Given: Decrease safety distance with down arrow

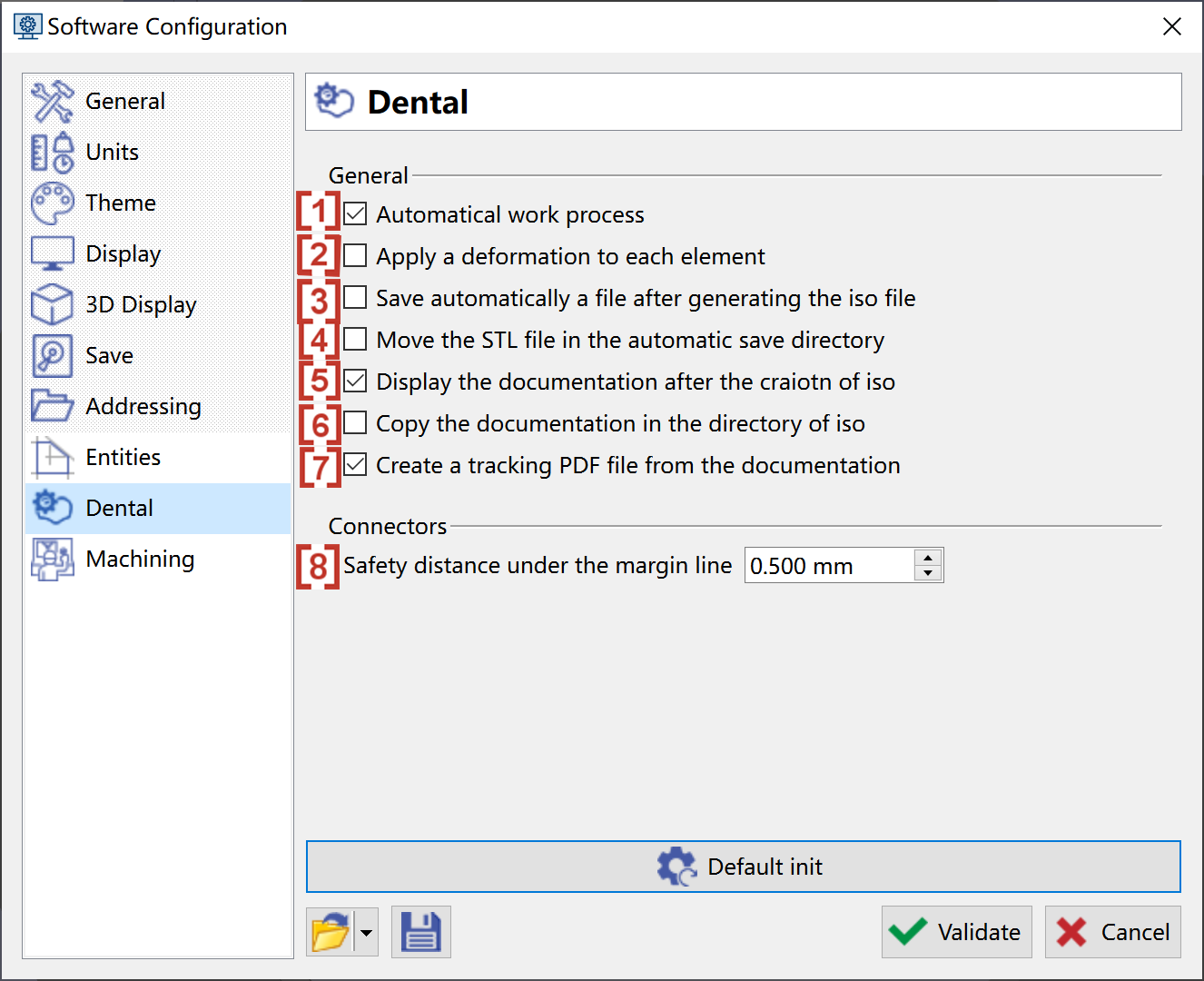Looking at the screenshot, I should pyautogui.click(x=928, y=573).
